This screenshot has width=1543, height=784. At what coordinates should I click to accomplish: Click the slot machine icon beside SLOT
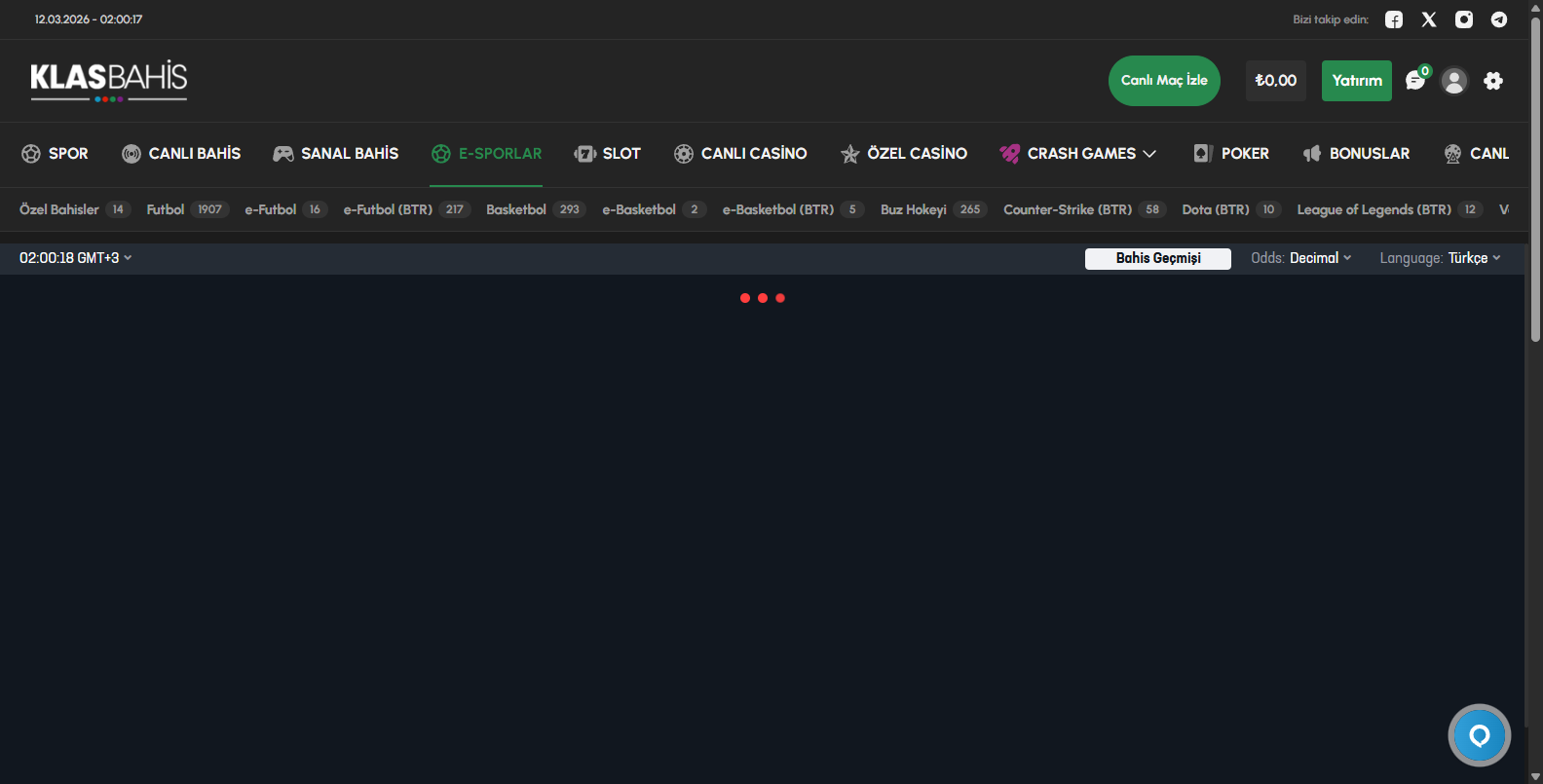585,154
